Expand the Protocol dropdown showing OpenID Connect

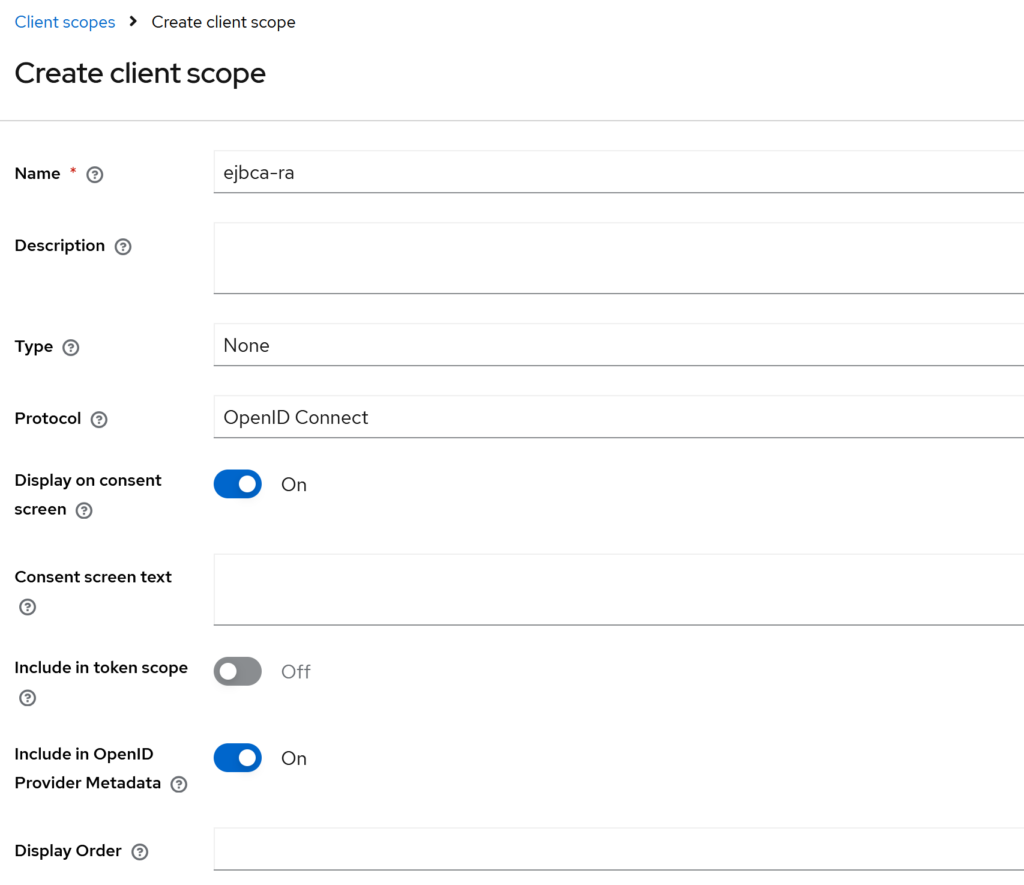pyautogui.click(x=618, y=417)
